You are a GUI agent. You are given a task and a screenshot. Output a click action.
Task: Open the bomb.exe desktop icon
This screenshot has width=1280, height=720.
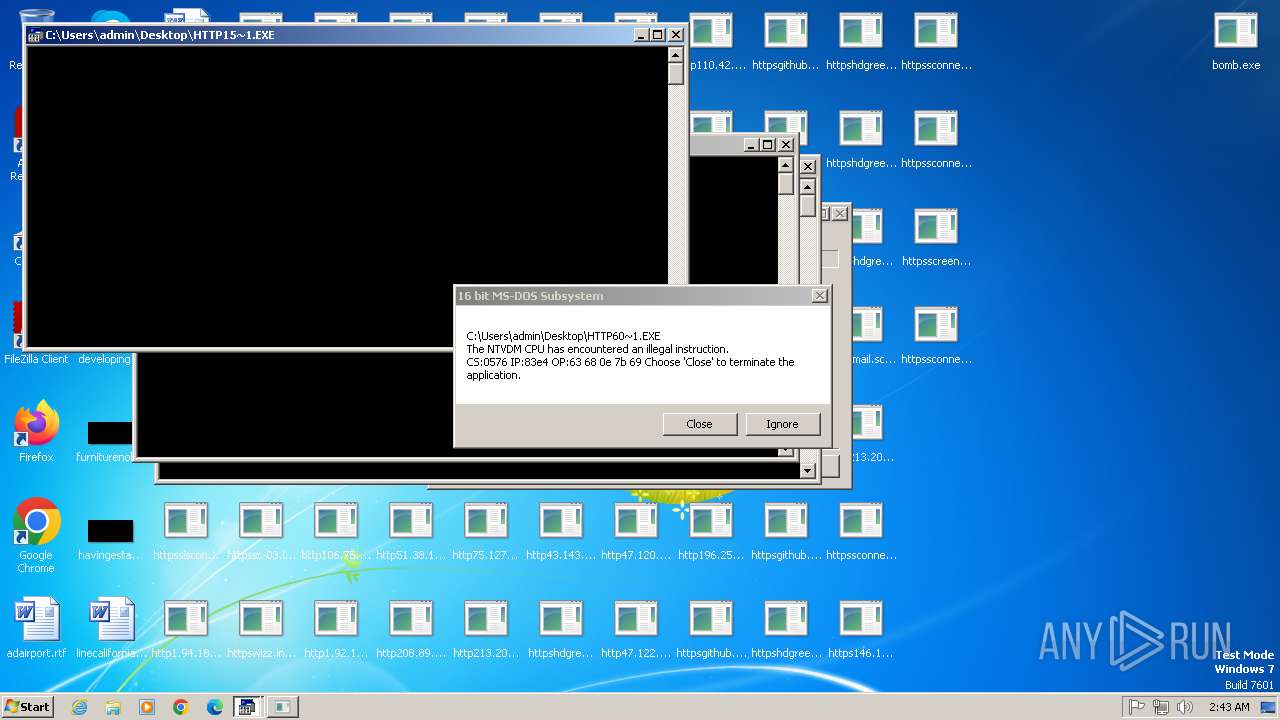point(1236,40)
